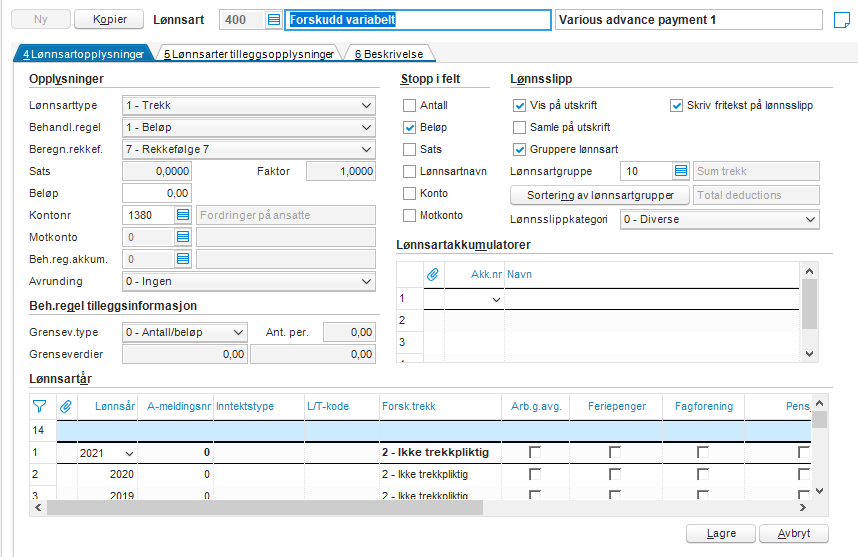Click the Beløp amount field
Image resolution: width=858 pixels, height=557 pixels.
click(x=156, y=193)
